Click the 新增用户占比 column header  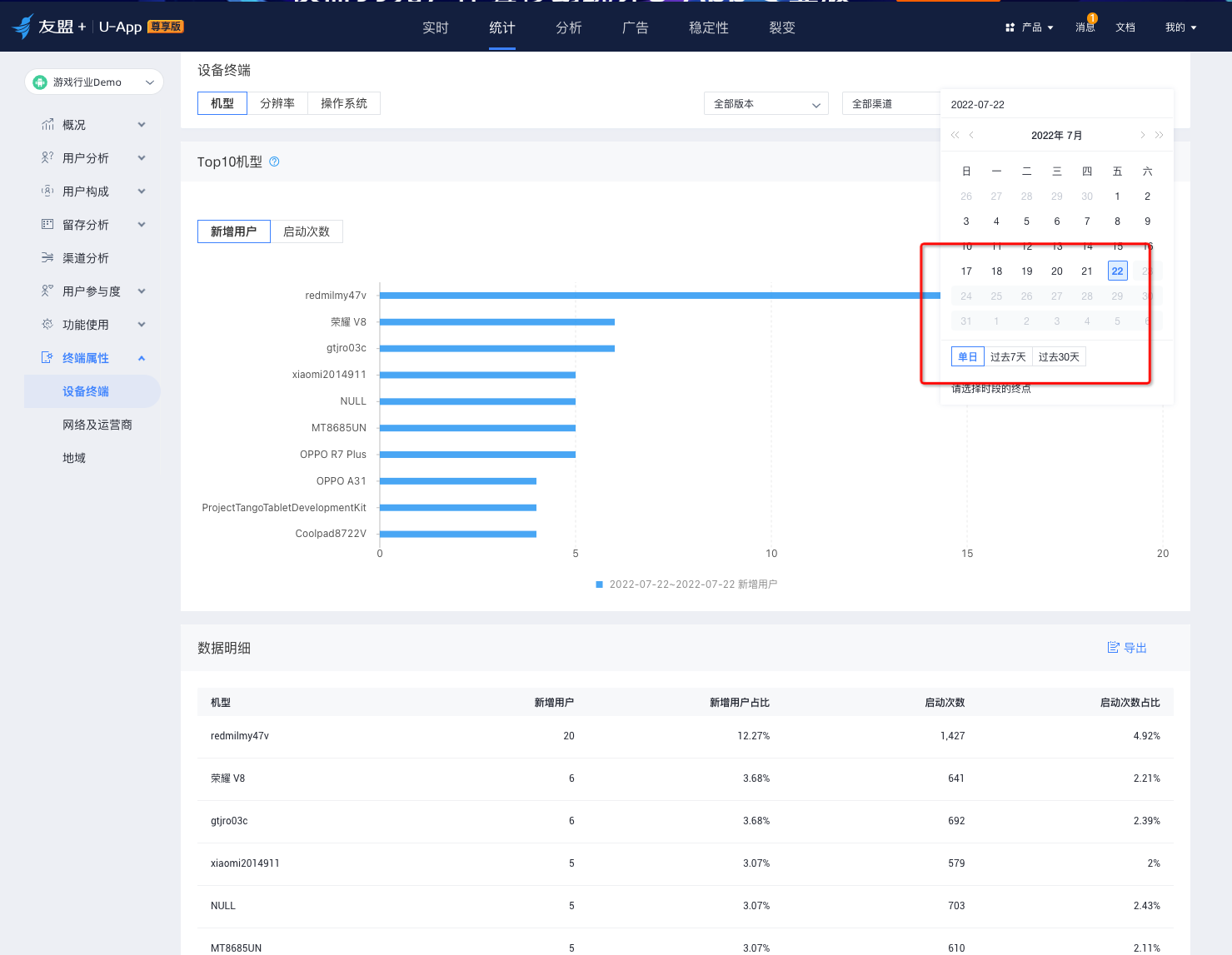tap(740, 703)
